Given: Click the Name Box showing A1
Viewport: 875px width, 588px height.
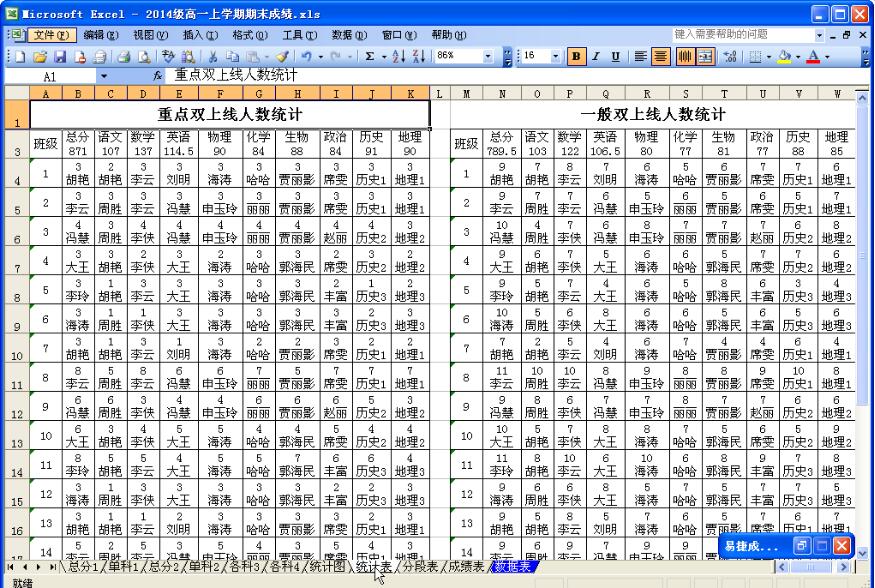Looking at the screenshot, I should coord(50,76).
